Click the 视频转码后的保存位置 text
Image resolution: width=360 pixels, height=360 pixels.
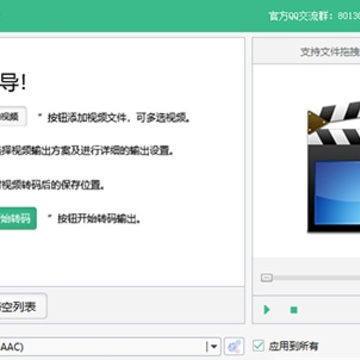(52, 185)
